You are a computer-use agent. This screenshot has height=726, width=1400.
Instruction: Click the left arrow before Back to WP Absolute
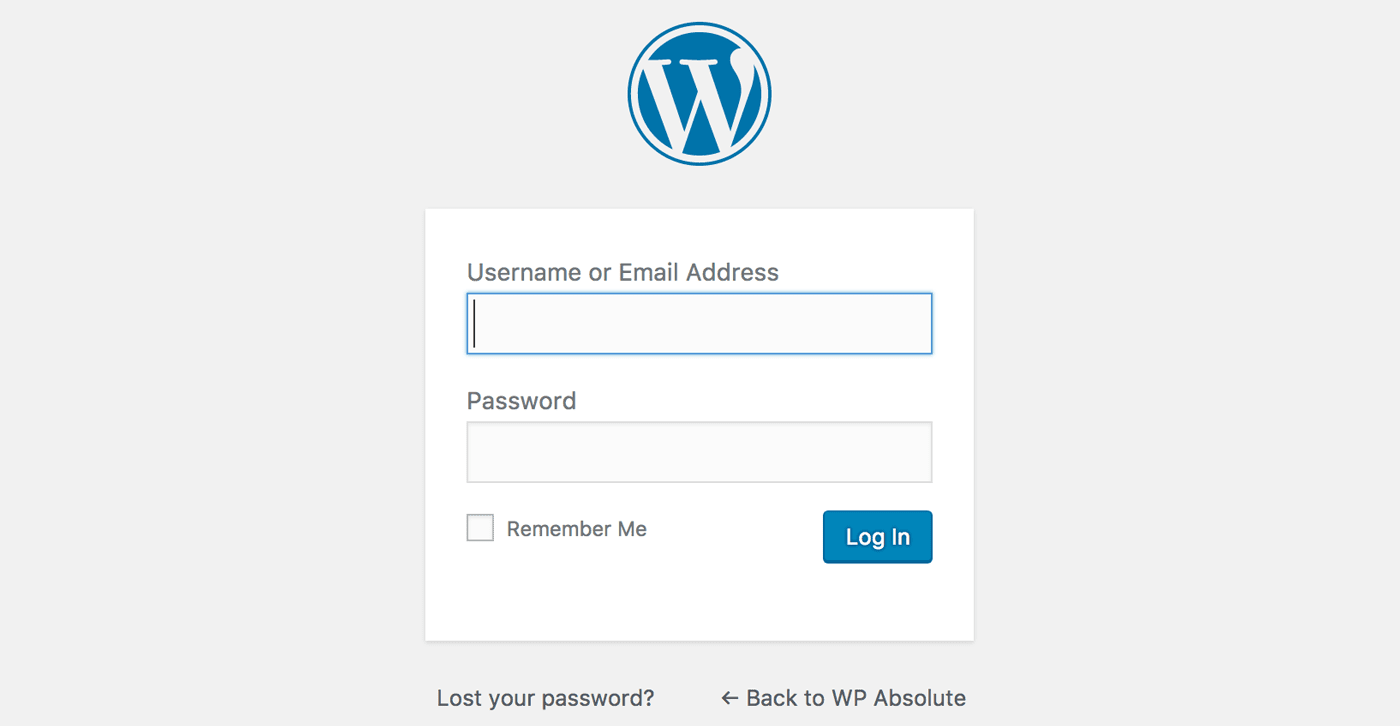point(730,698)
